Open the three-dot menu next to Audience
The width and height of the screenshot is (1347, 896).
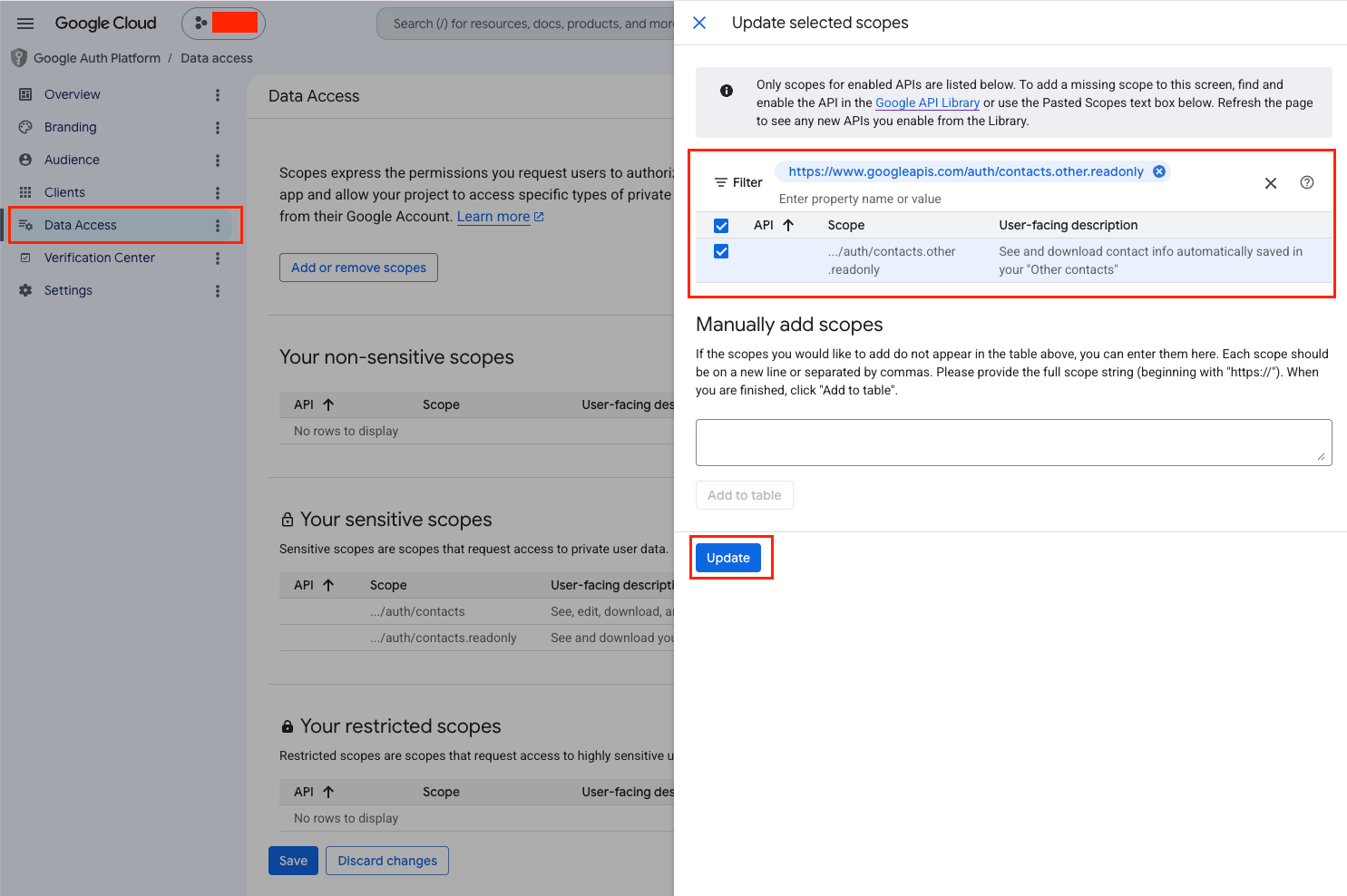click(218, 161)
